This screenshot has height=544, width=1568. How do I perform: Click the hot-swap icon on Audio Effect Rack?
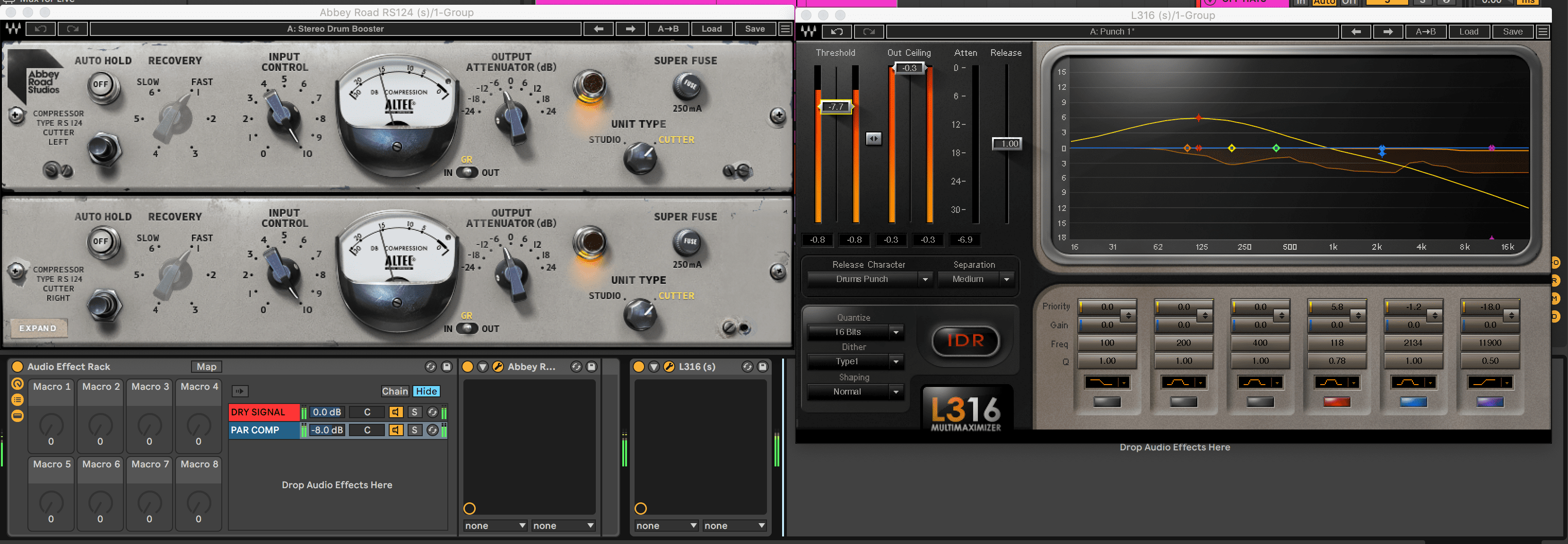point(430,367)
